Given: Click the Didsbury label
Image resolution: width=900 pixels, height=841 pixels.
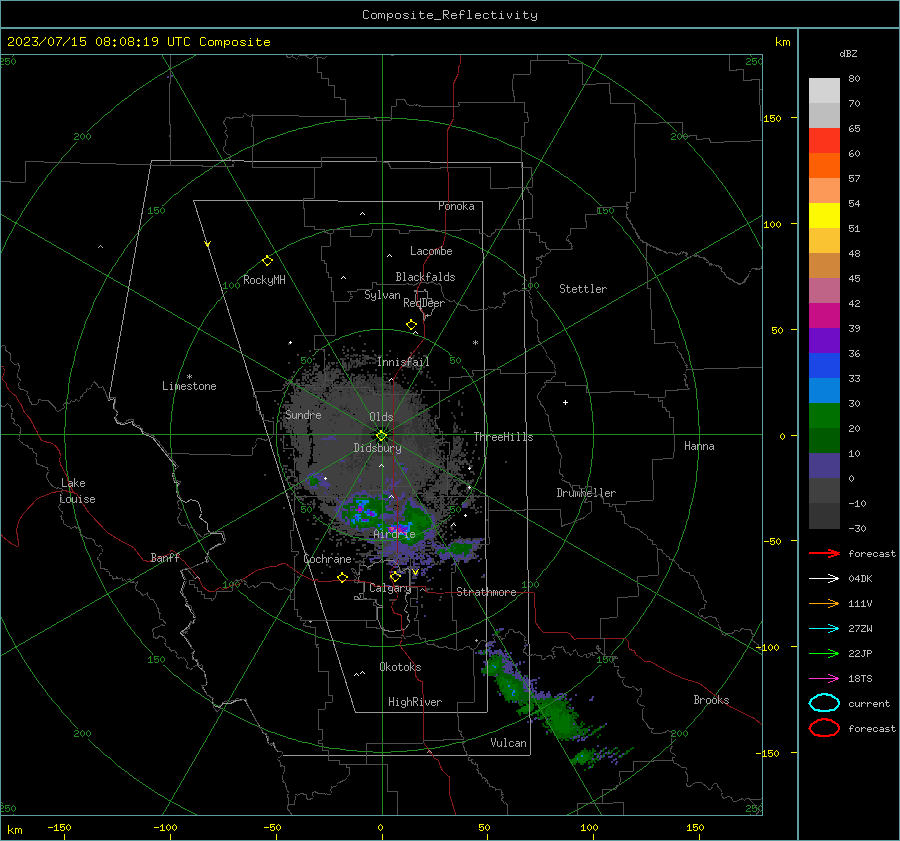Looking at the screenshot, I should point(377,448).
